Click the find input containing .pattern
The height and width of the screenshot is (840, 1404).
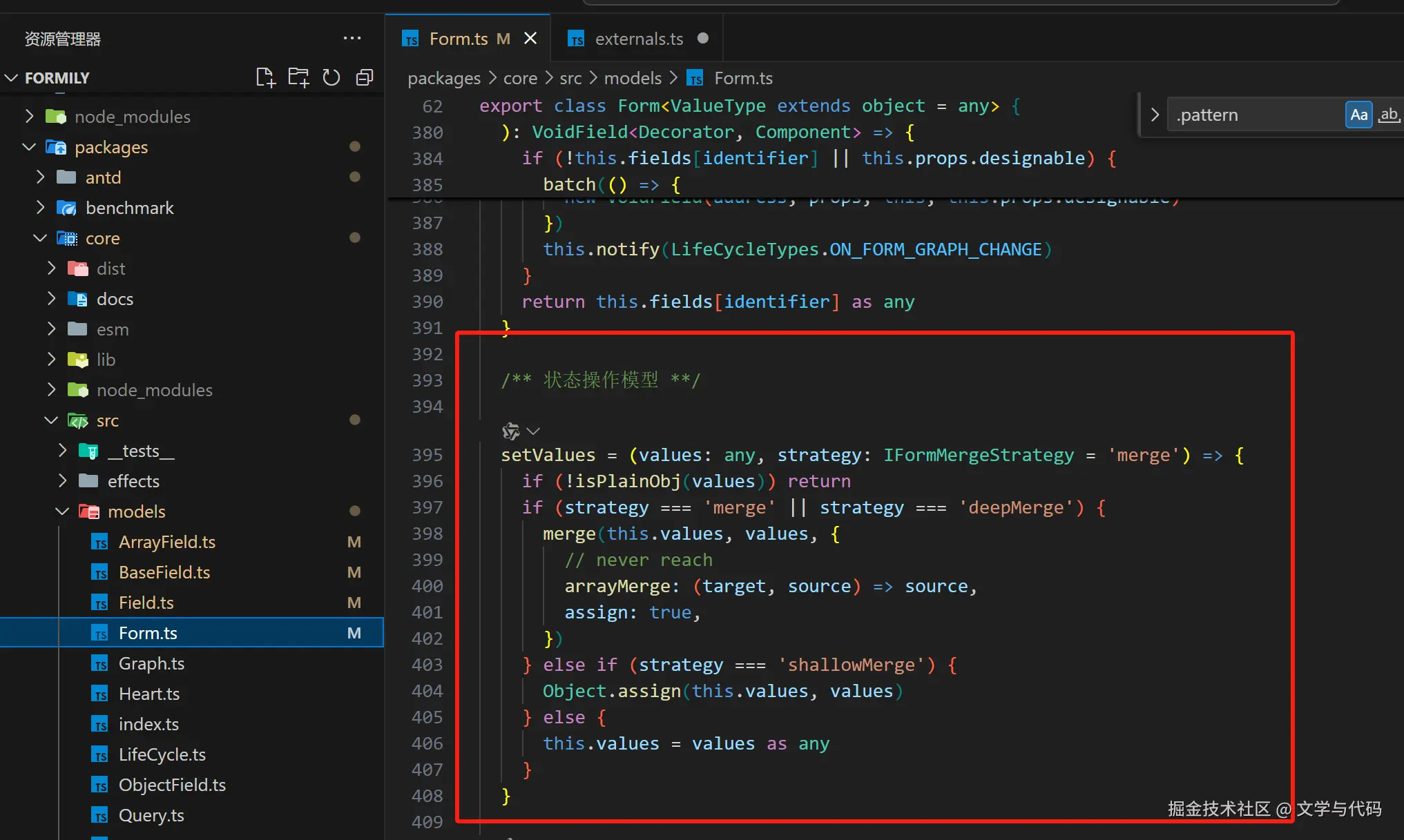(1253, 115)
